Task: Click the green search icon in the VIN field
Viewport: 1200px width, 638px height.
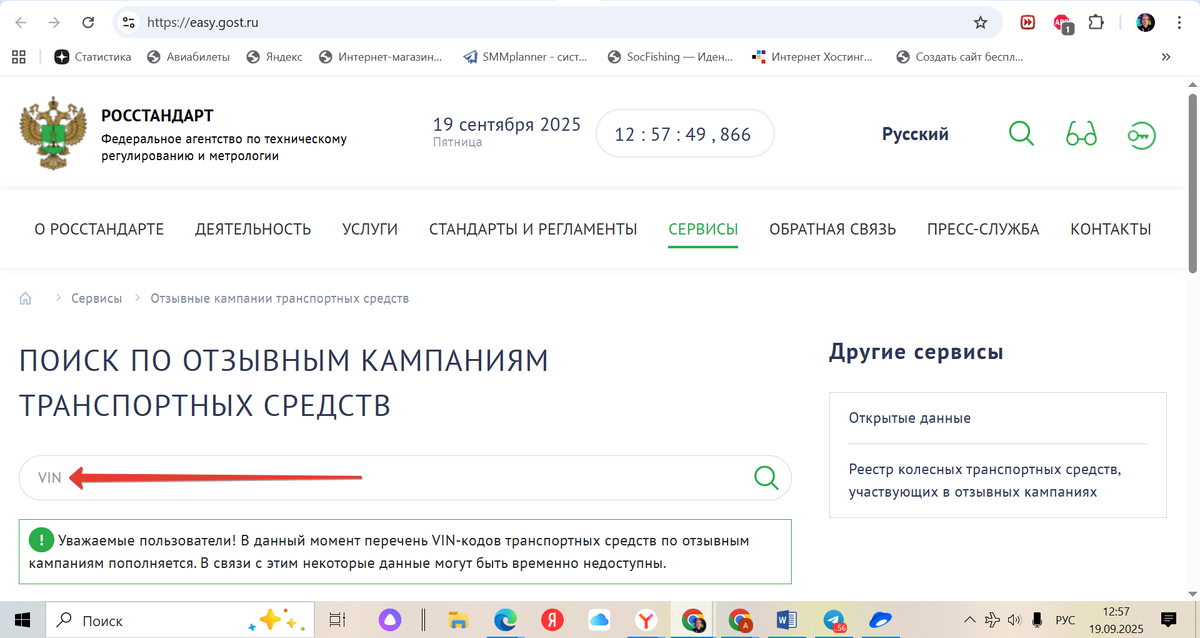Action: click(766, 477)
